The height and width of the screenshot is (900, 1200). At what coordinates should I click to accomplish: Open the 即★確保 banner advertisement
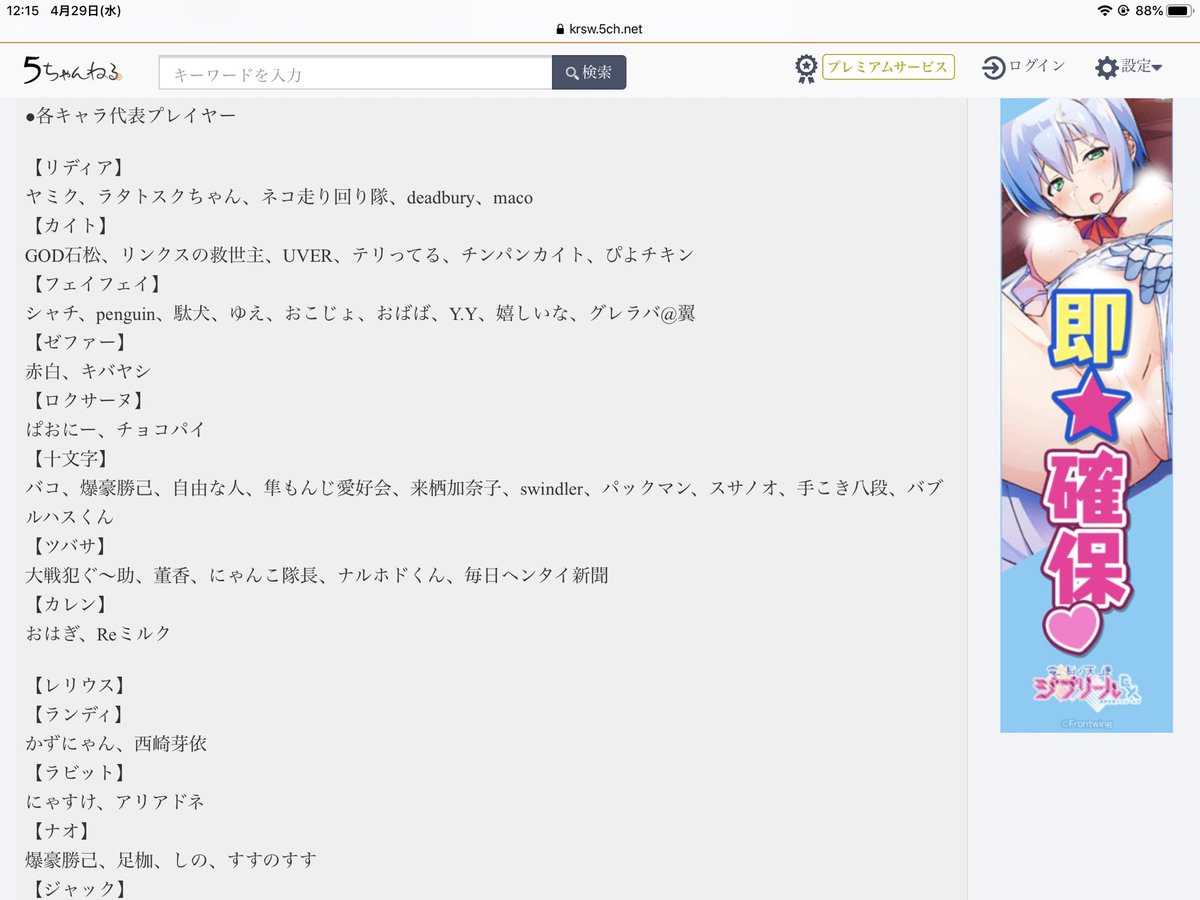[1086, 415]
